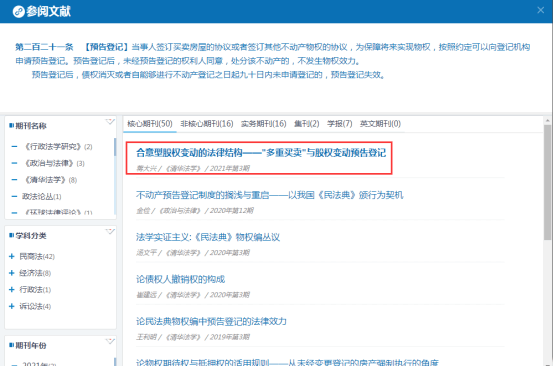Select 经济法(8) subject entry
This screenshot has height=366, width=554.
[x=35, y=273]
